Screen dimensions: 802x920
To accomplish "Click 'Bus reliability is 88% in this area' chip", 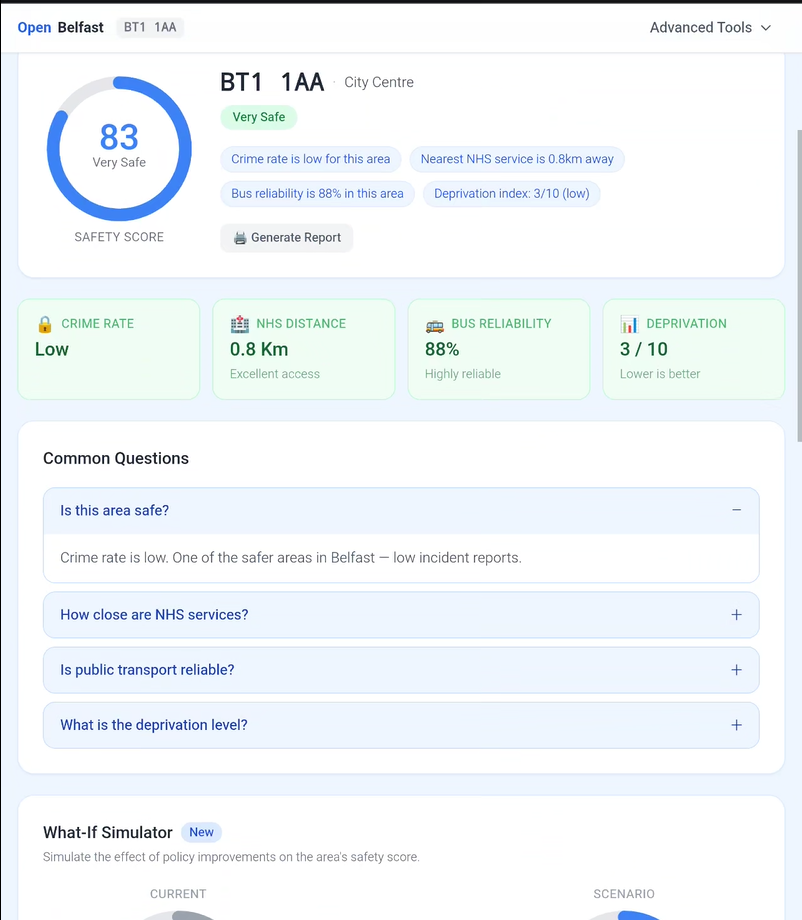I will pyautogui.click(x=317, y=194).
